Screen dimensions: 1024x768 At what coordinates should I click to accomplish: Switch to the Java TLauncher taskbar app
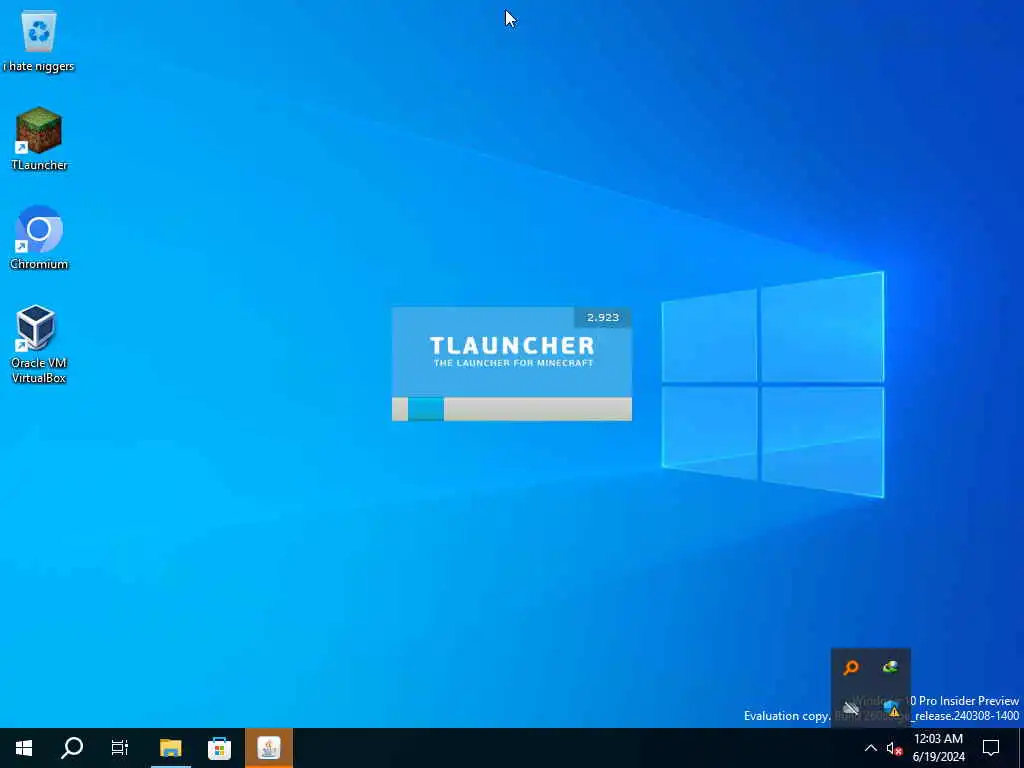tap(268, 748)
